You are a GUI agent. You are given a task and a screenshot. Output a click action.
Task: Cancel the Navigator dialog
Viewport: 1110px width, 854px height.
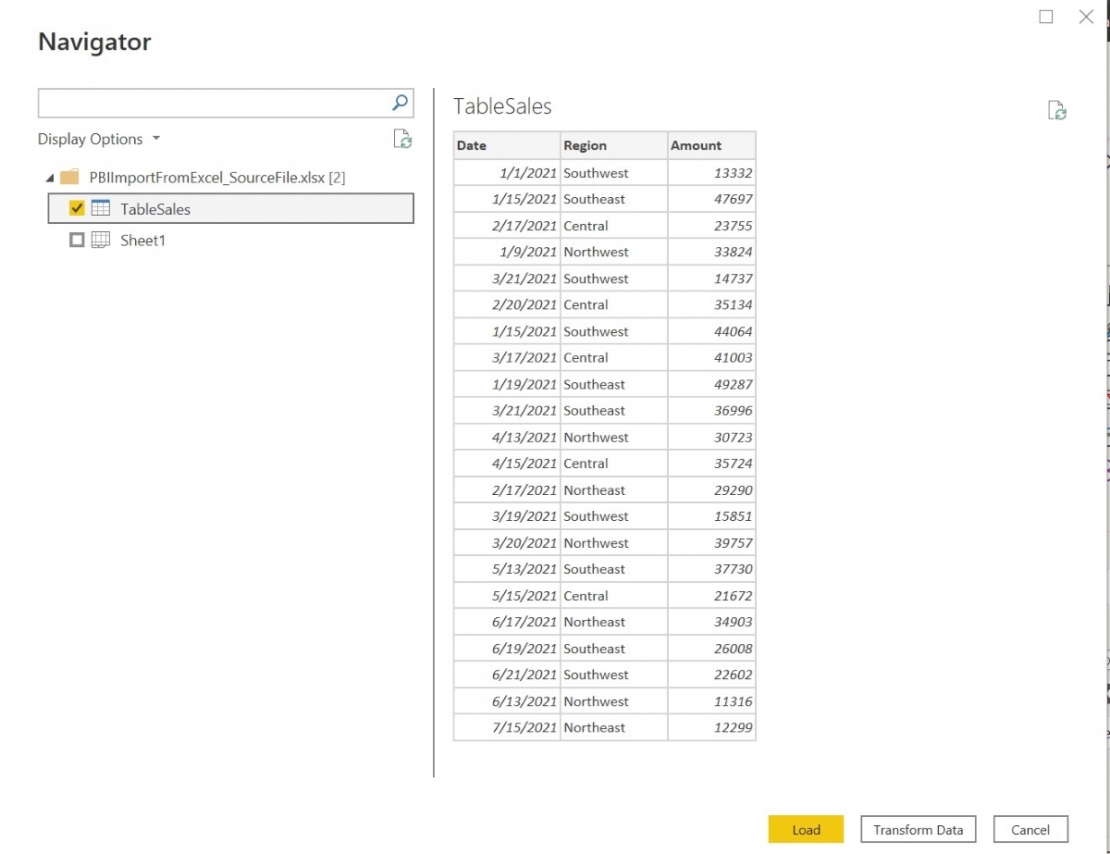click(x=1030, y=829)
